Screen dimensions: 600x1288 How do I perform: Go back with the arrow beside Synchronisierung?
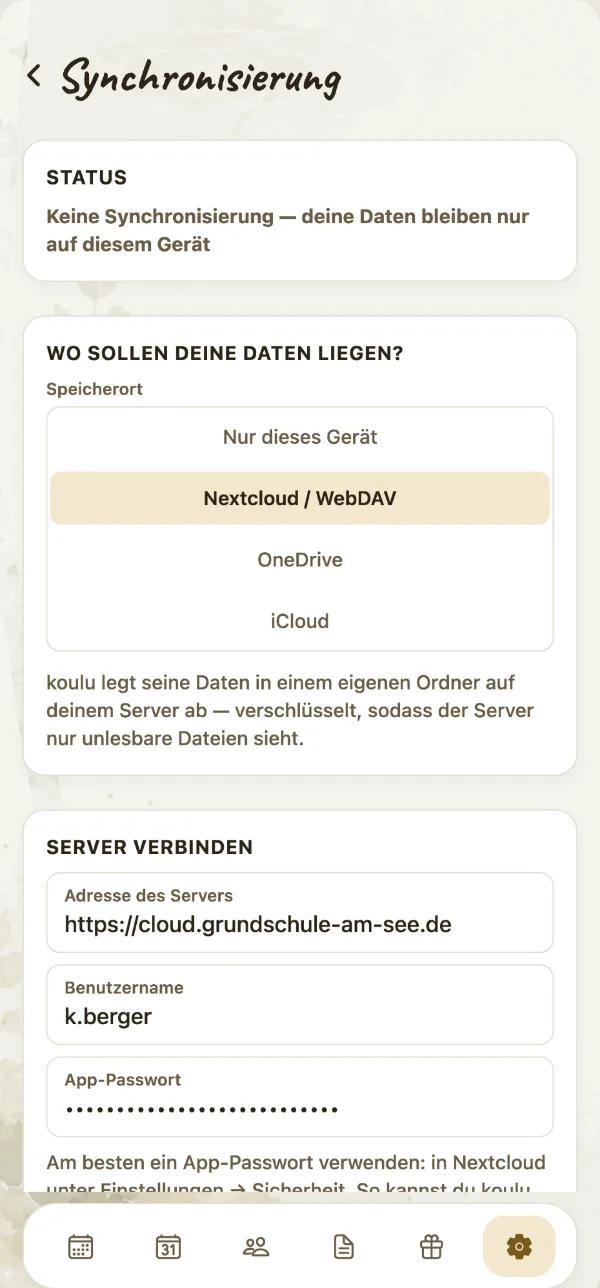[x=34, y=76]
